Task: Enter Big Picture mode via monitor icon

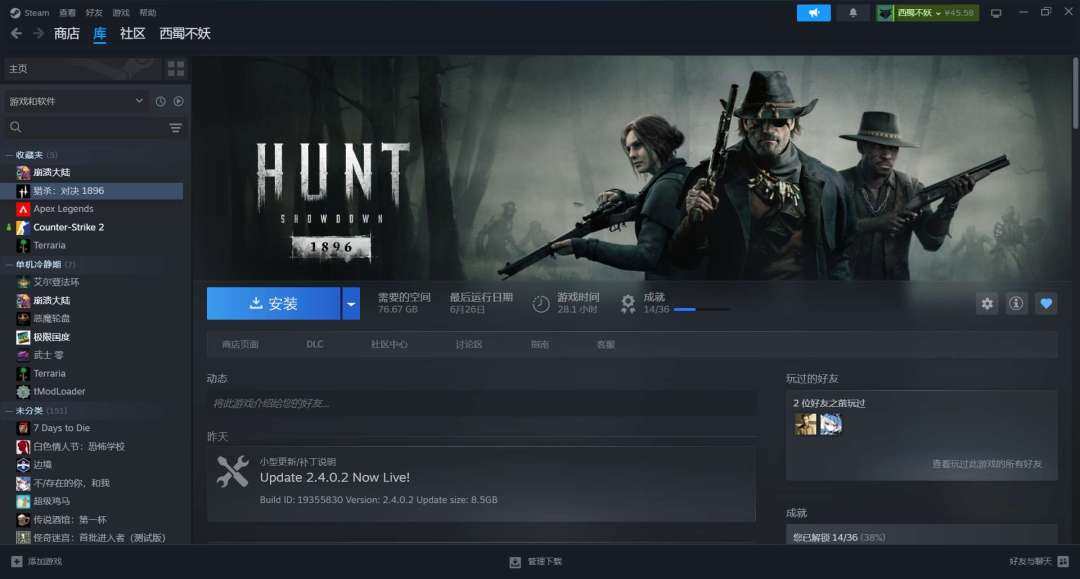Action: [x=996, y=13]
